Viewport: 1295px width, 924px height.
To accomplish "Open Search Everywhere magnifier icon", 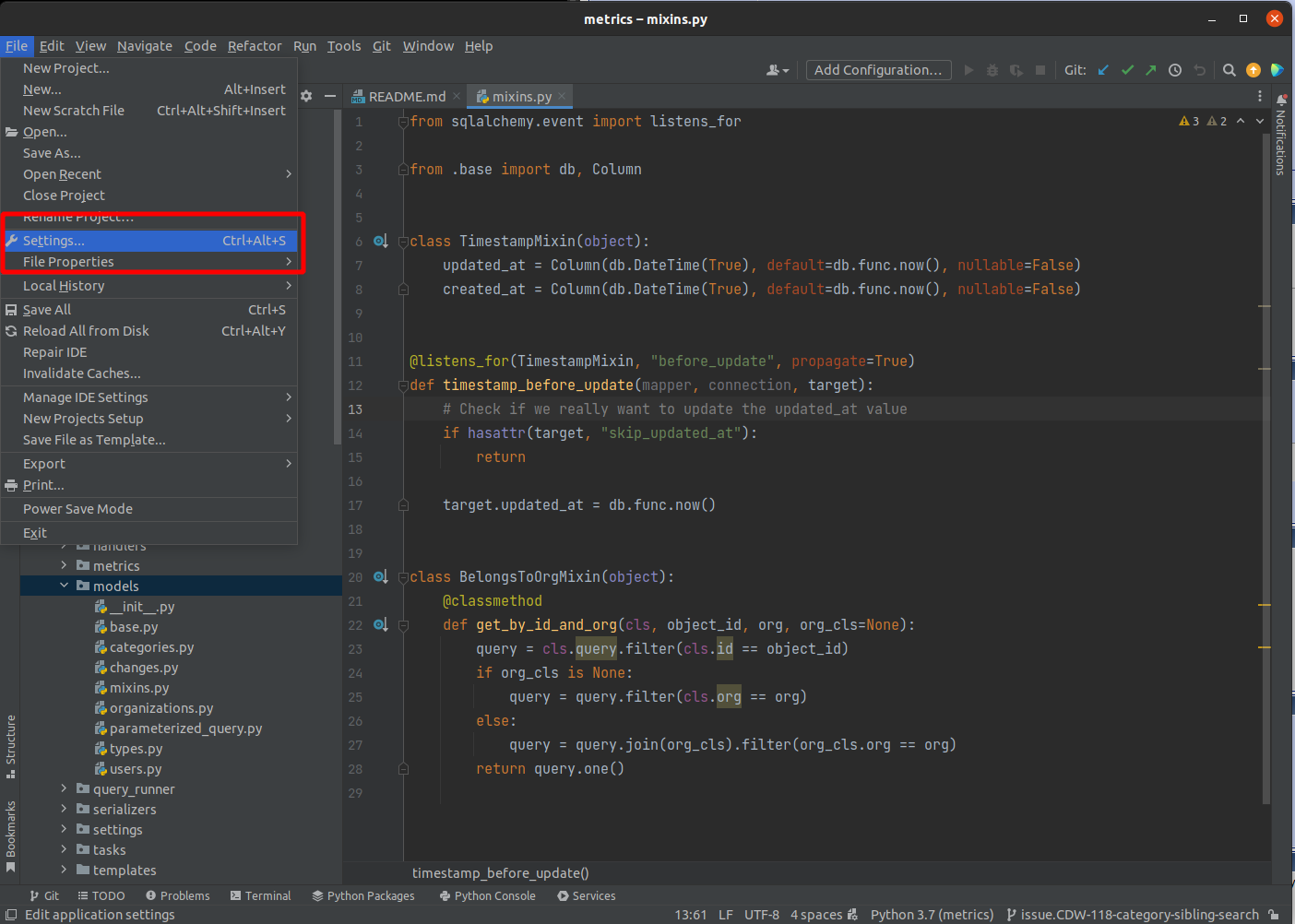I will 1230,70.
